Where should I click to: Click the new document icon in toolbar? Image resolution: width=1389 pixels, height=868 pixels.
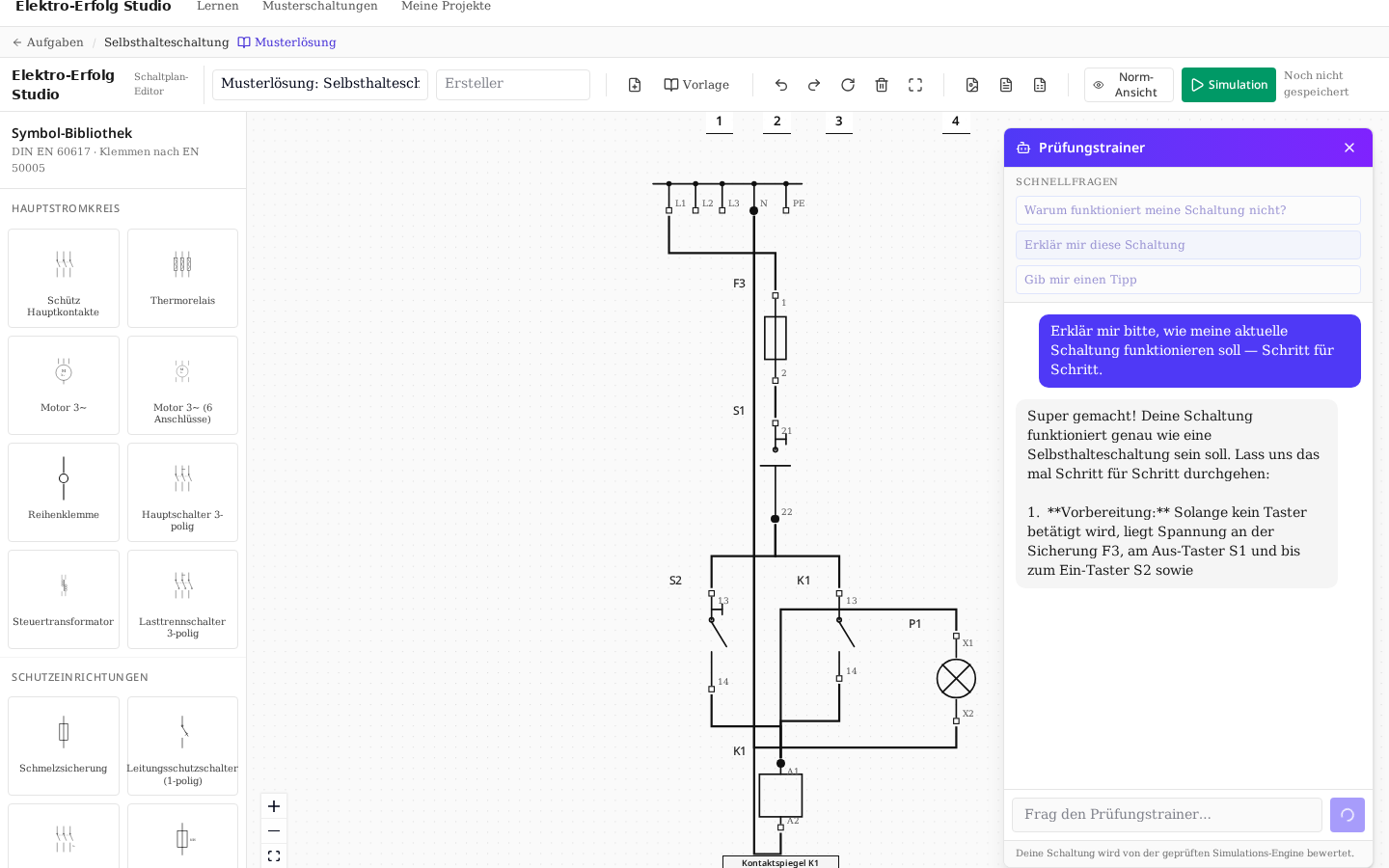[x=635, y=85]
